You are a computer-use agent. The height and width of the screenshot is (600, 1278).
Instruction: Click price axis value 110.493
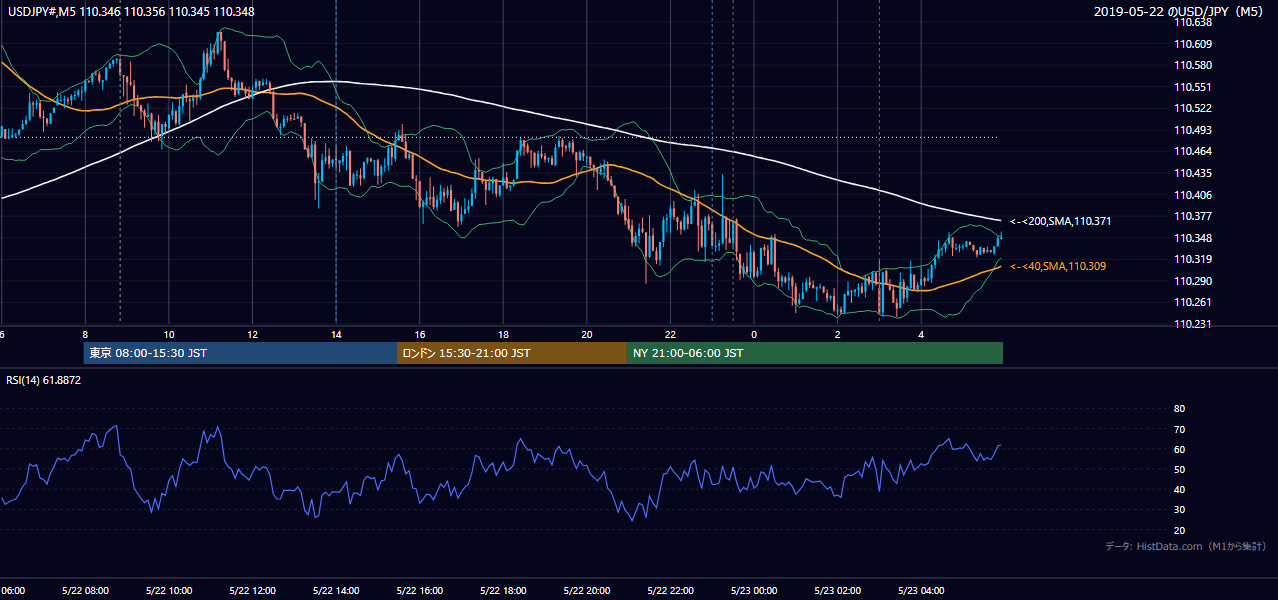point(1194,130)
